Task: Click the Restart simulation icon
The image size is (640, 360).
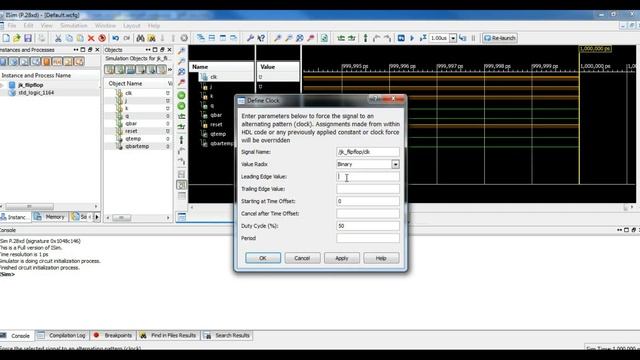Action: pyautogui.click(x=401, y=38)
